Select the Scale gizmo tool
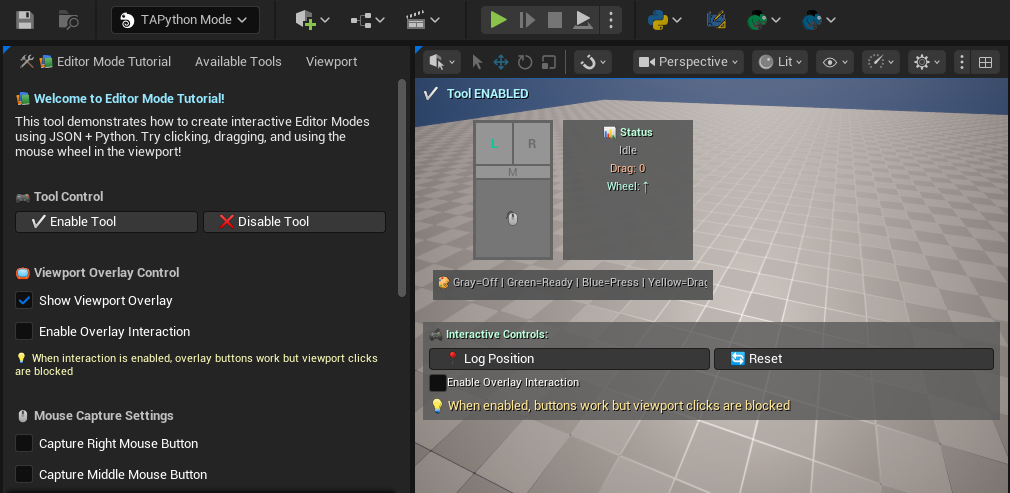Viewport: 1010px width, 493px height. pyautogui.click(x=549, y=62)
